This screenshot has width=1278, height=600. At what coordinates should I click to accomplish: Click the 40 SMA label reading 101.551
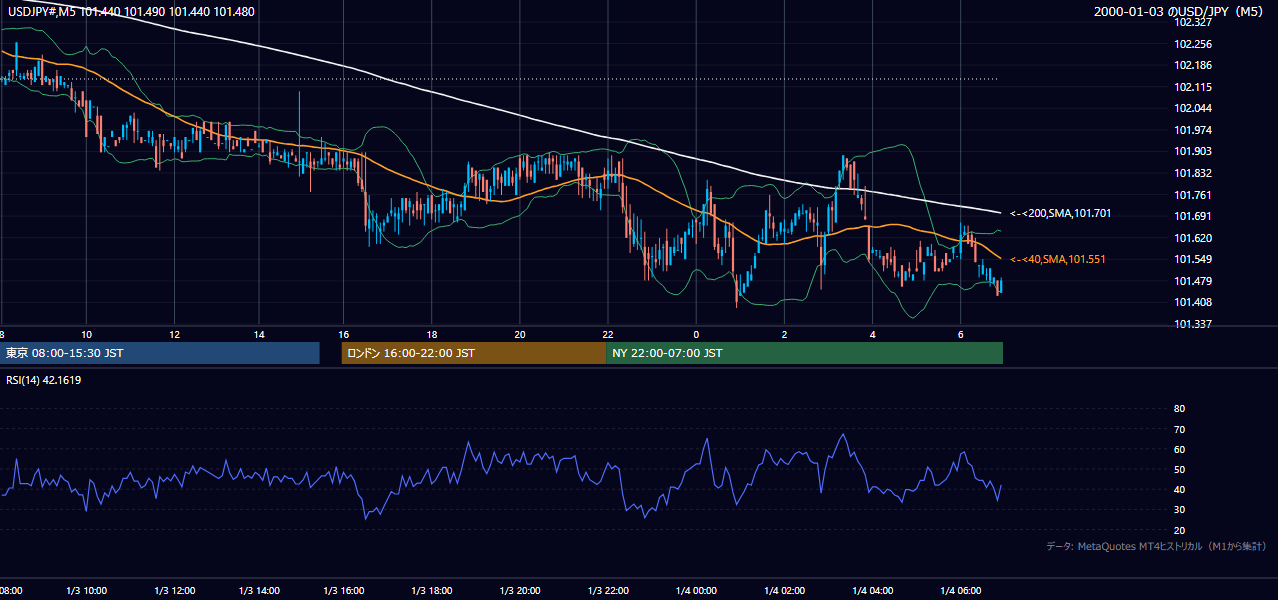[x=1057, y=259]
